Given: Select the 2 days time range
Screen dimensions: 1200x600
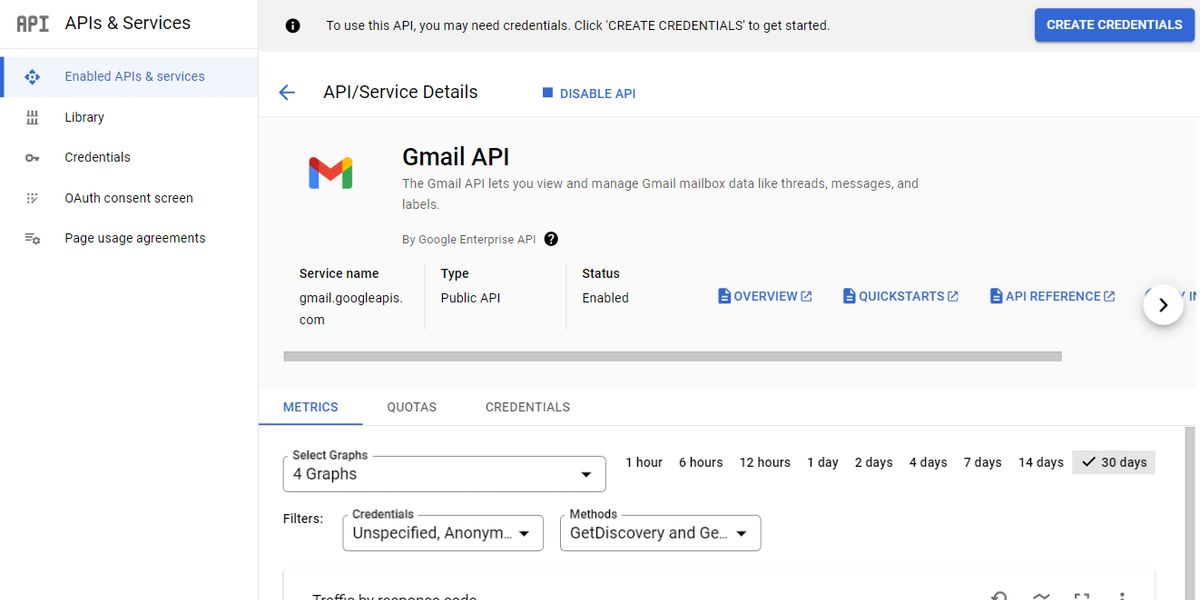Looking at the screenshot, I should pyautogui.click(x=874, y=462).
